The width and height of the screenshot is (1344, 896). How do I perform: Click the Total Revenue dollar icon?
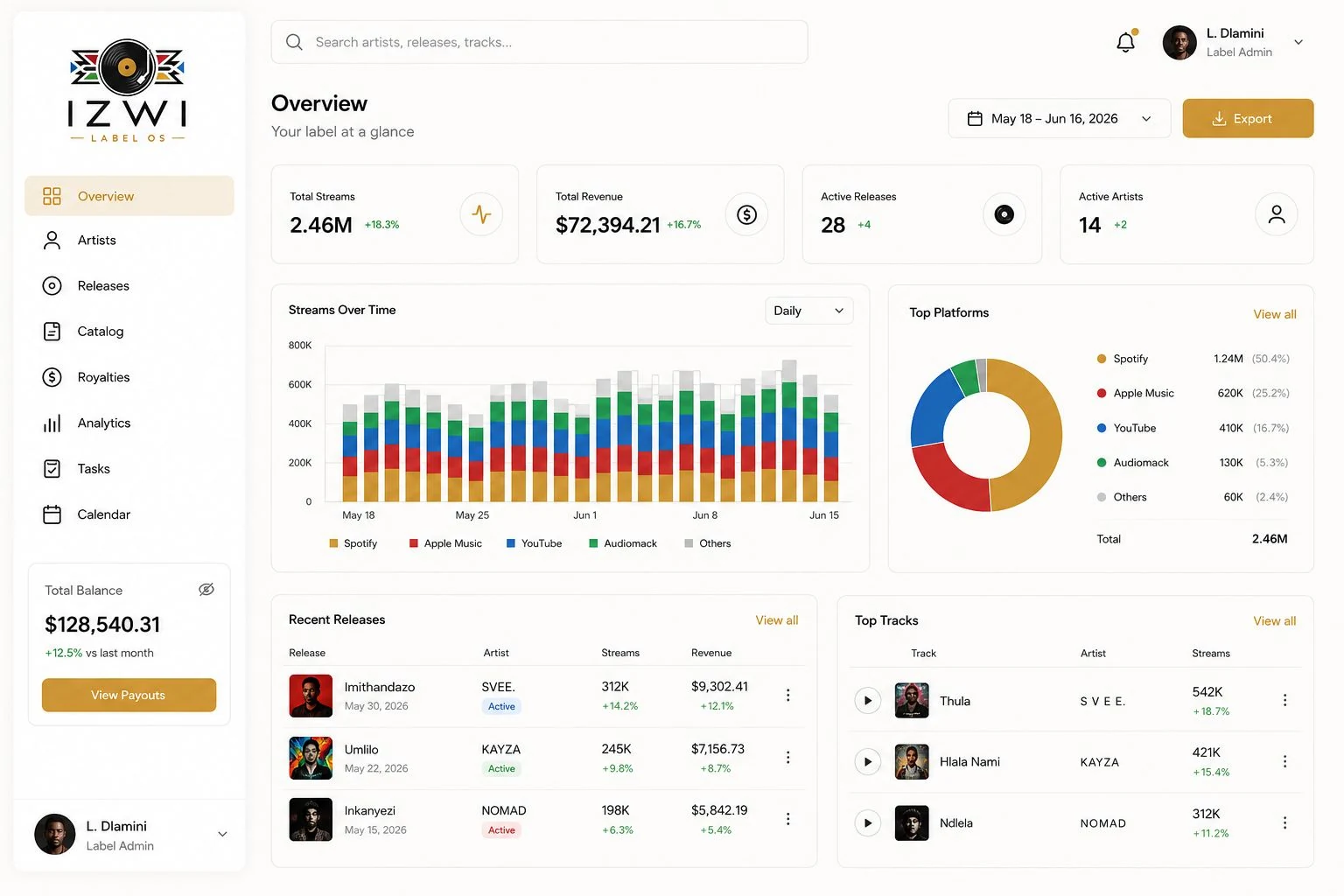(746, 214)
